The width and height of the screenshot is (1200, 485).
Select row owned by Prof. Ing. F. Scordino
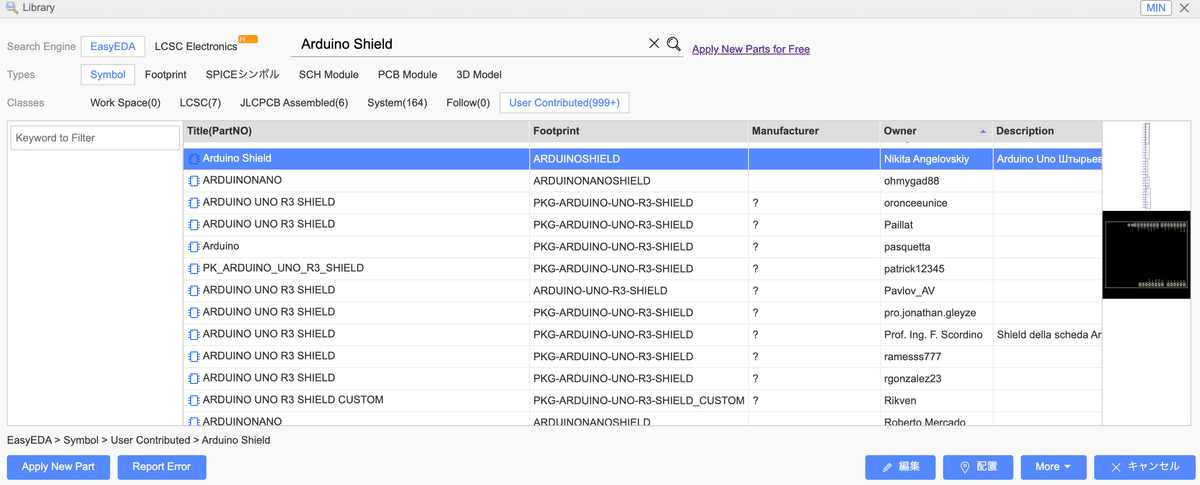pos(642,335)
